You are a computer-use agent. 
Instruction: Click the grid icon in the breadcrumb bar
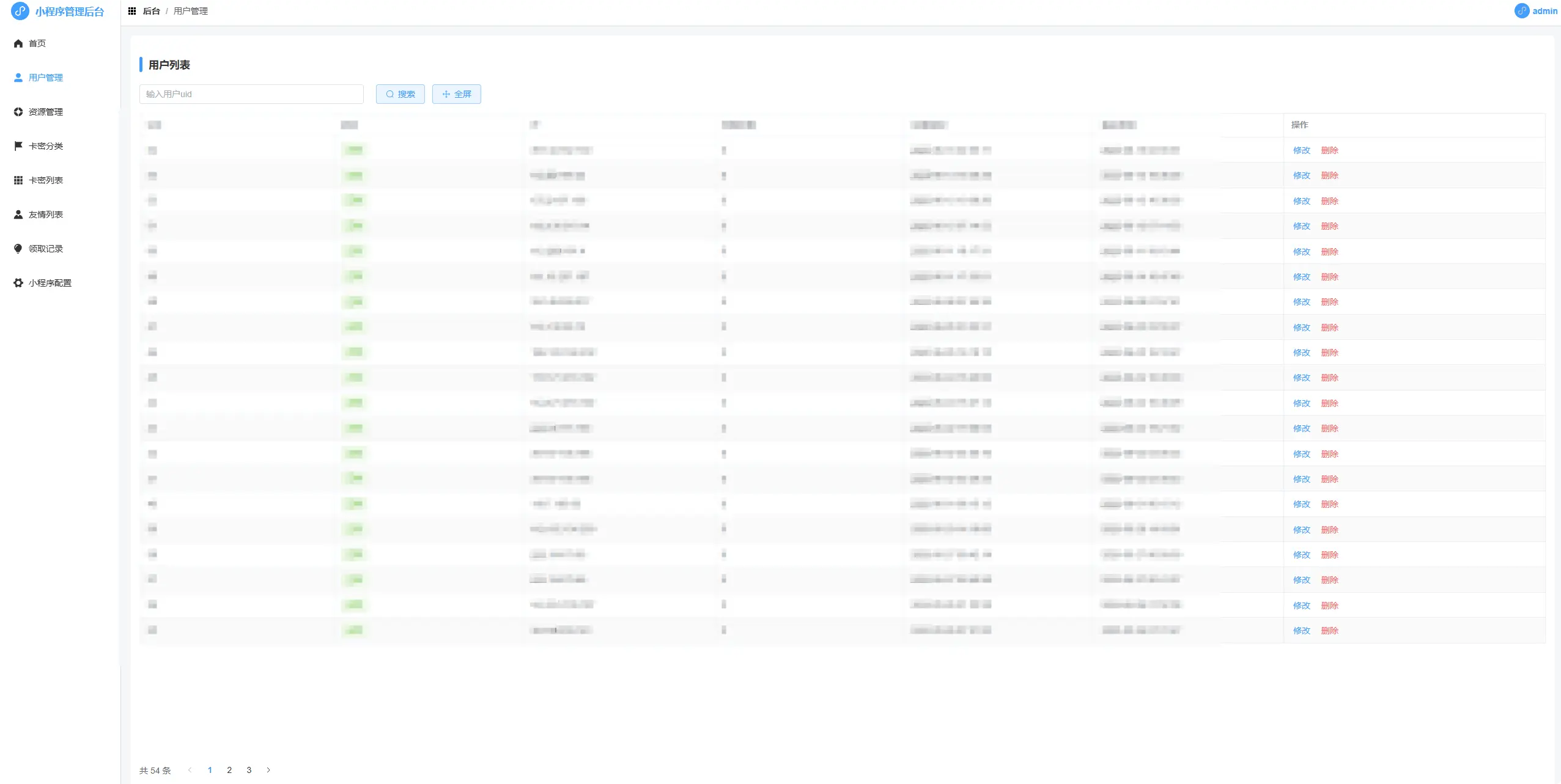tap(132, 11)
